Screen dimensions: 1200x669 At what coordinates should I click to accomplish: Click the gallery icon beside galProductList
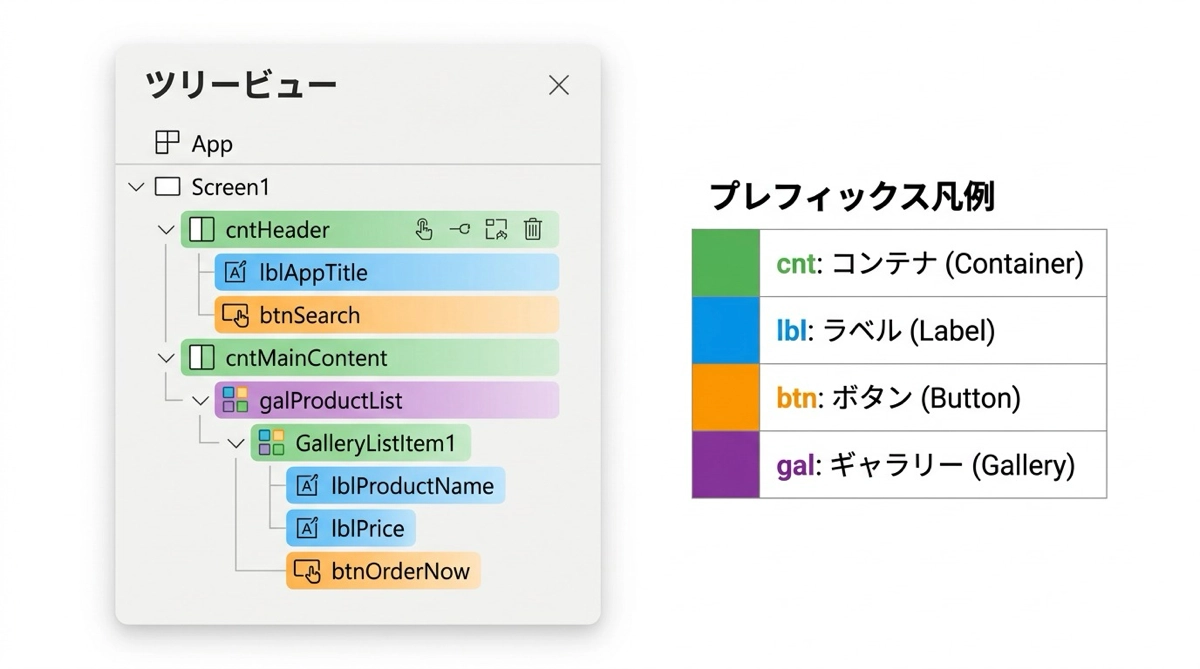pos(235,400)
